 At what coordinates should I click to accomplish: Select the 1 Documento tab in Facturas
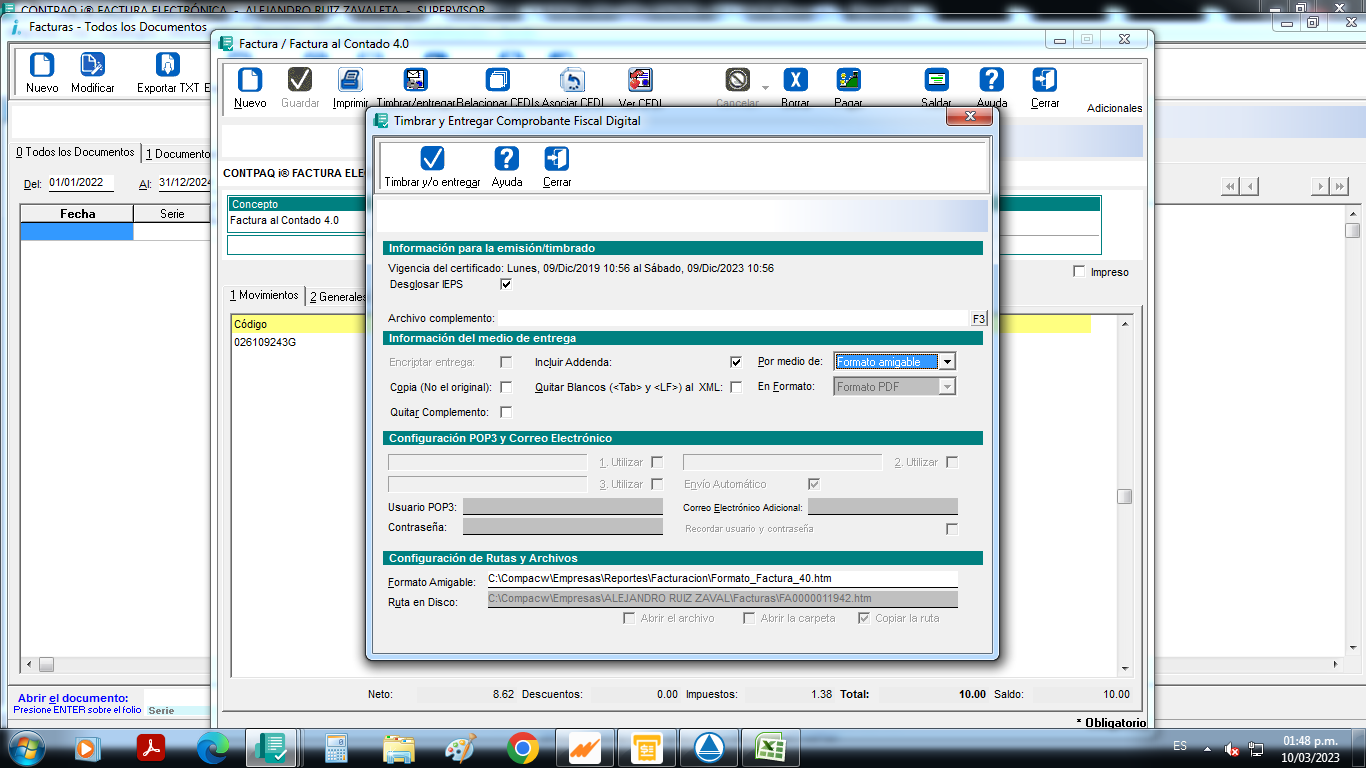177,154
